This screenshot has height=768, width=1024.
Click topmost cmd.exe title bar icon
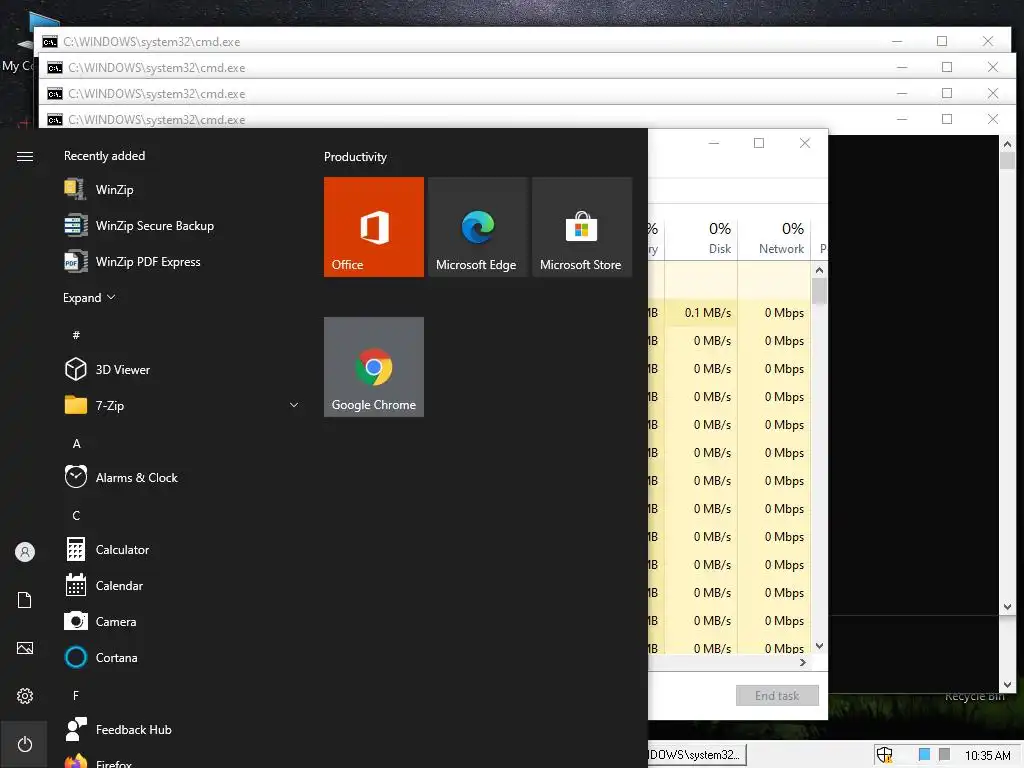[x=50, y=42]
